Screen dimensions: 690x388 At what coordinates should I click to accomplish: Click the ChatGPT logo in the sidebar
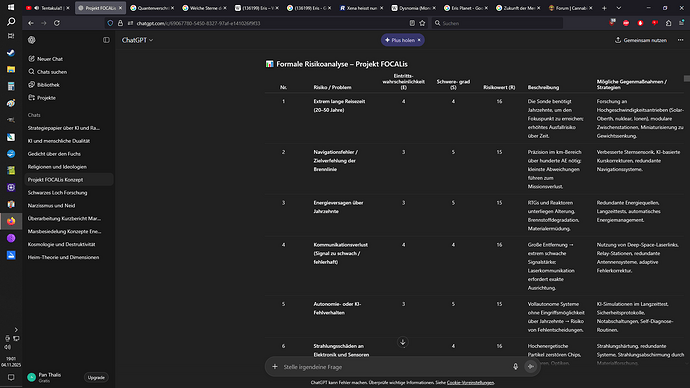[32, 40]
